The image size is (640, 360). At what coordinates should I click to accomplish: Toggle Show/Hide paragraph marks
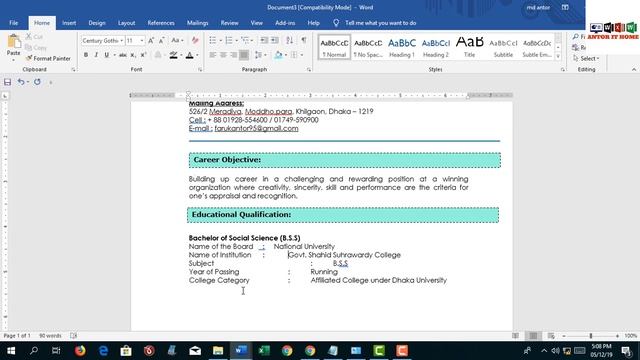[304, 40]
